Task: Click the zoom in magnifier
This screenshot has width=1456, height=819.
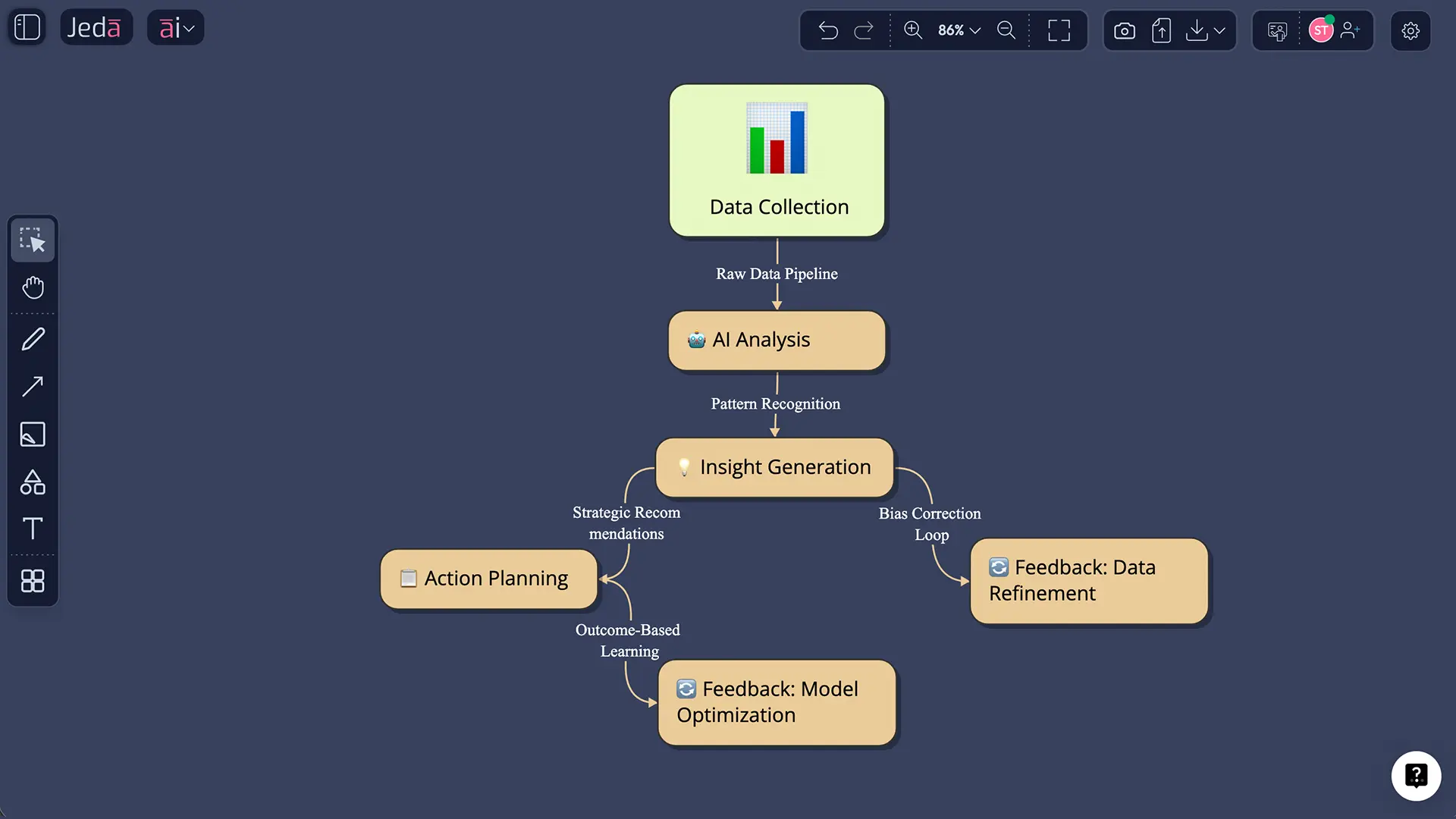Action: click(913, 30)
